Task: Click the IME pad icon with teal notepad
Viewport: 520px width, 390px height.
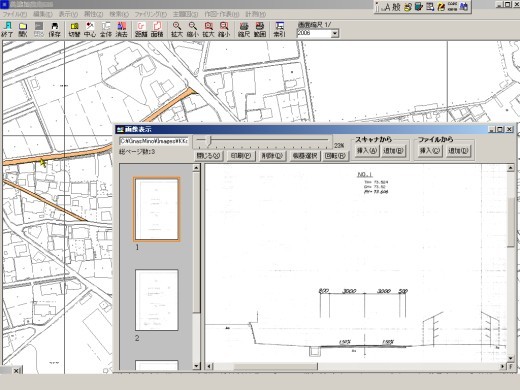Action: click(419, 7)
